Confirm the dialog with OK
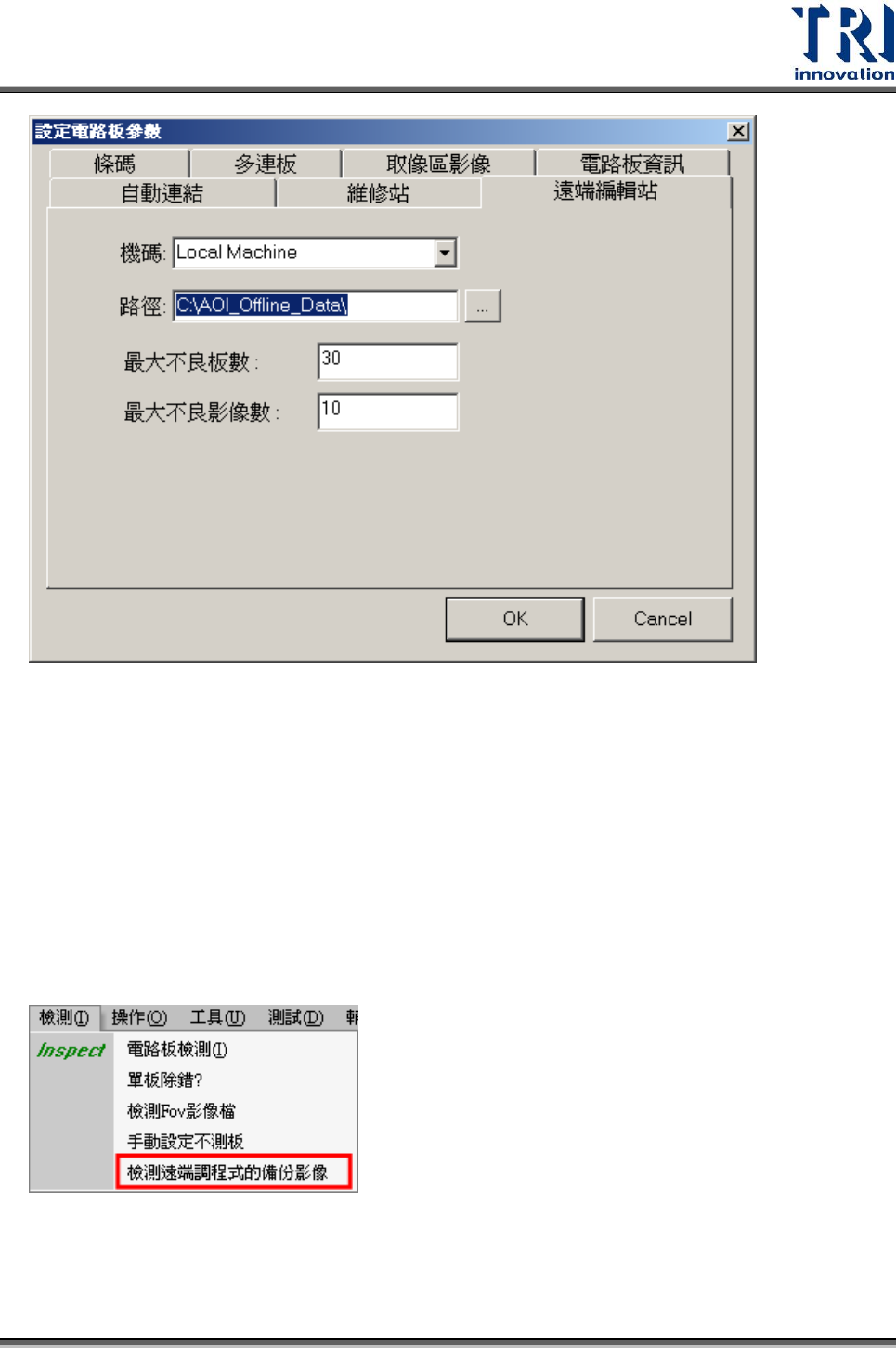This screenshot has width=896, height=1348. (x=515, y=619)
